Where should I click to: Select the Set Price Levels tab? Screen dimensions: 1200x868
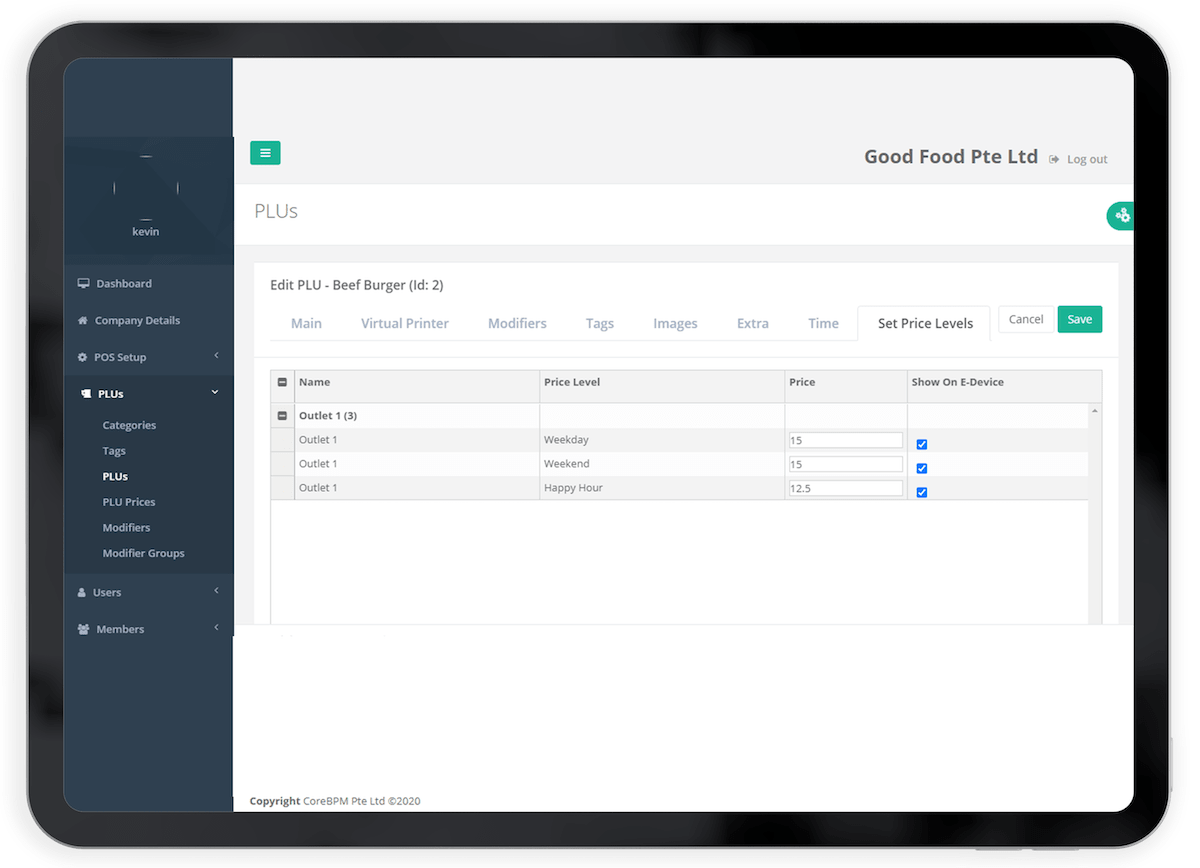(x=925, y=323)
